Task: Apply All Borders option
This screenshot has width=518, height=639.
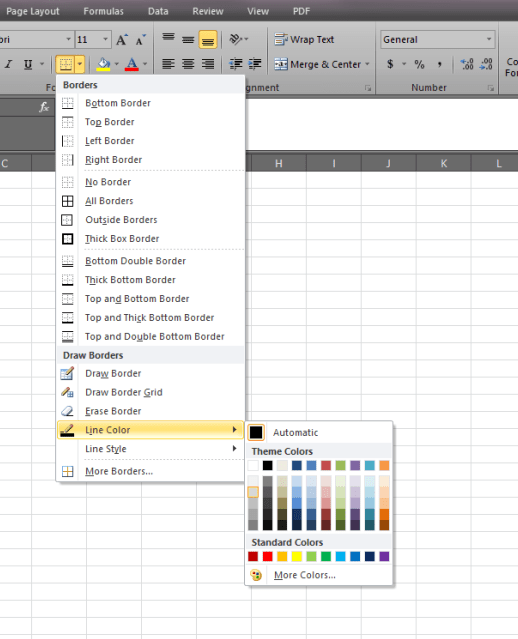Action: coord(151,201)
